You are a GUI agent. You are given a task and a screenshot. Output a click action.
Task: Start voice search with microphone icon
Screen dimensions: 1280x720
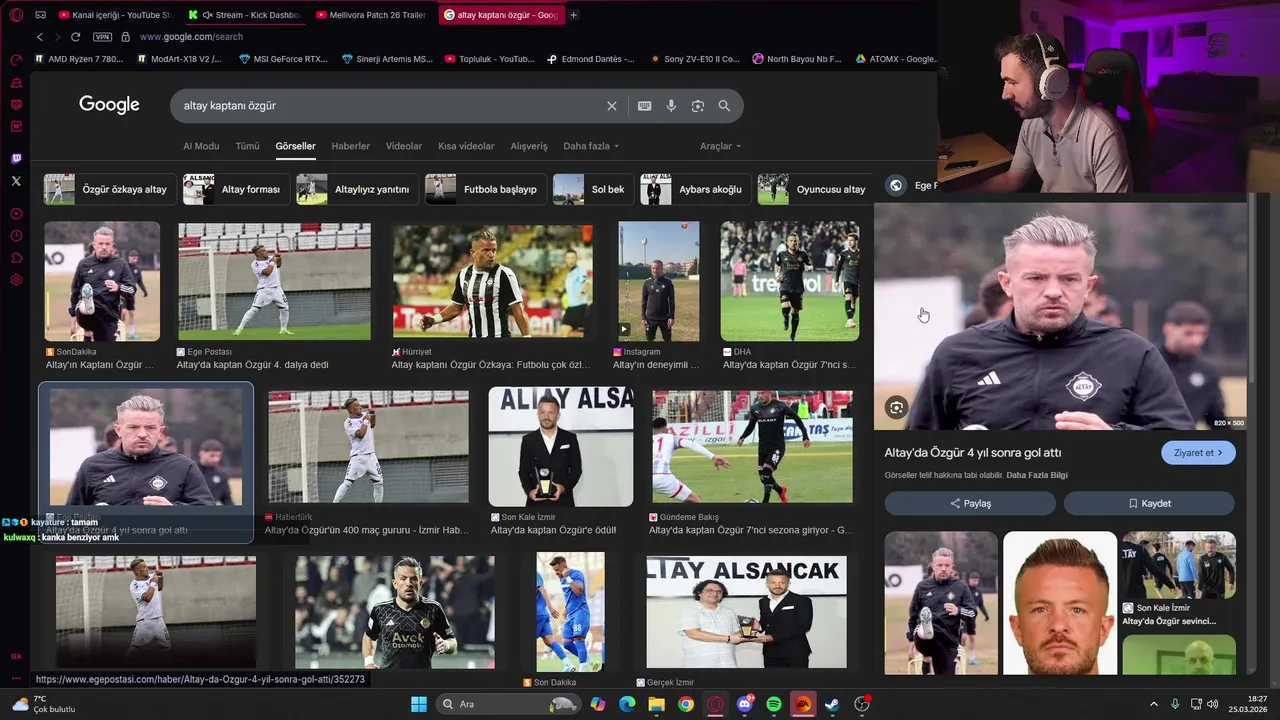[x=671, y=106]
